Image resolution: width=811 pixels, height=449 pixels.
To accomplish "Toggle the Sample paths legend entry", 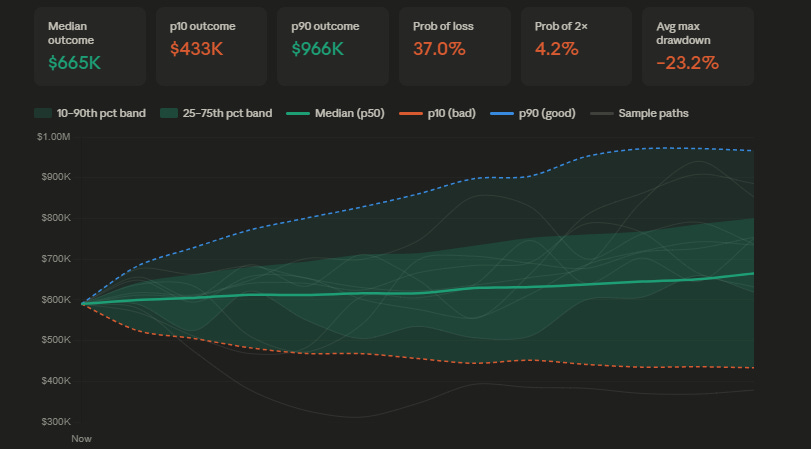I will [x=639, y=113].
